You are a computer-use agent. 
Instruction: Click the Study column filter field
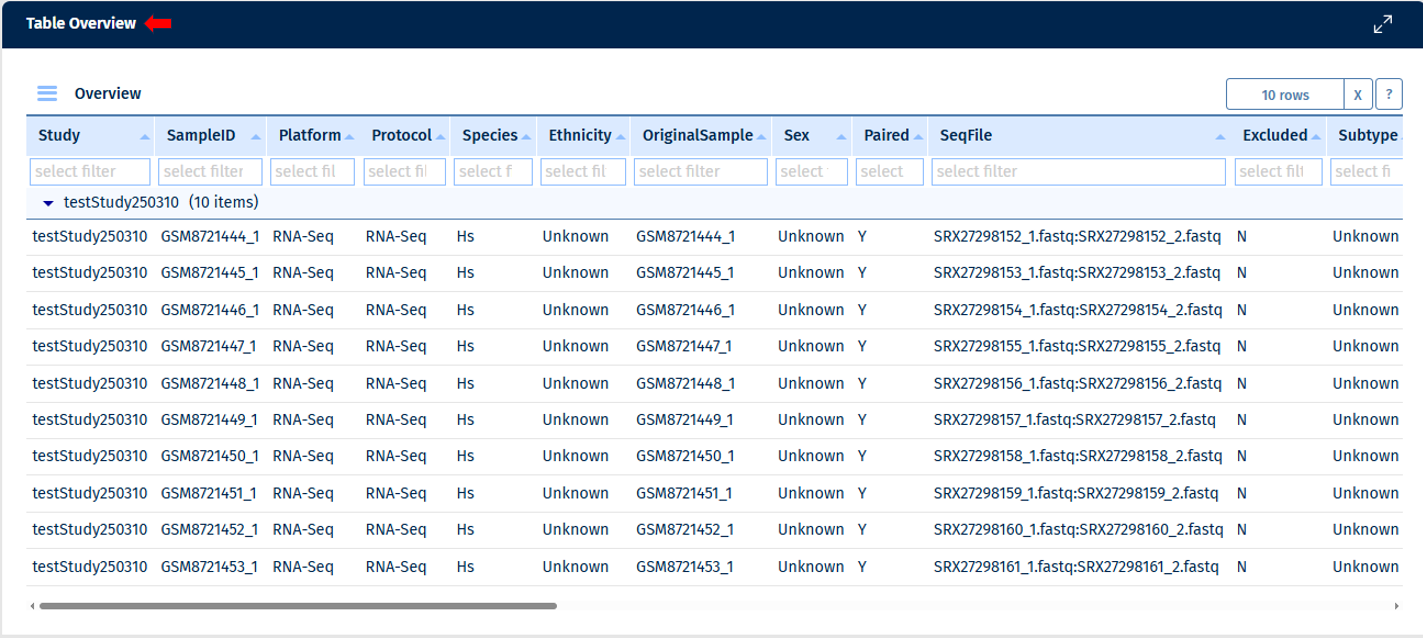tap(90, 172)
